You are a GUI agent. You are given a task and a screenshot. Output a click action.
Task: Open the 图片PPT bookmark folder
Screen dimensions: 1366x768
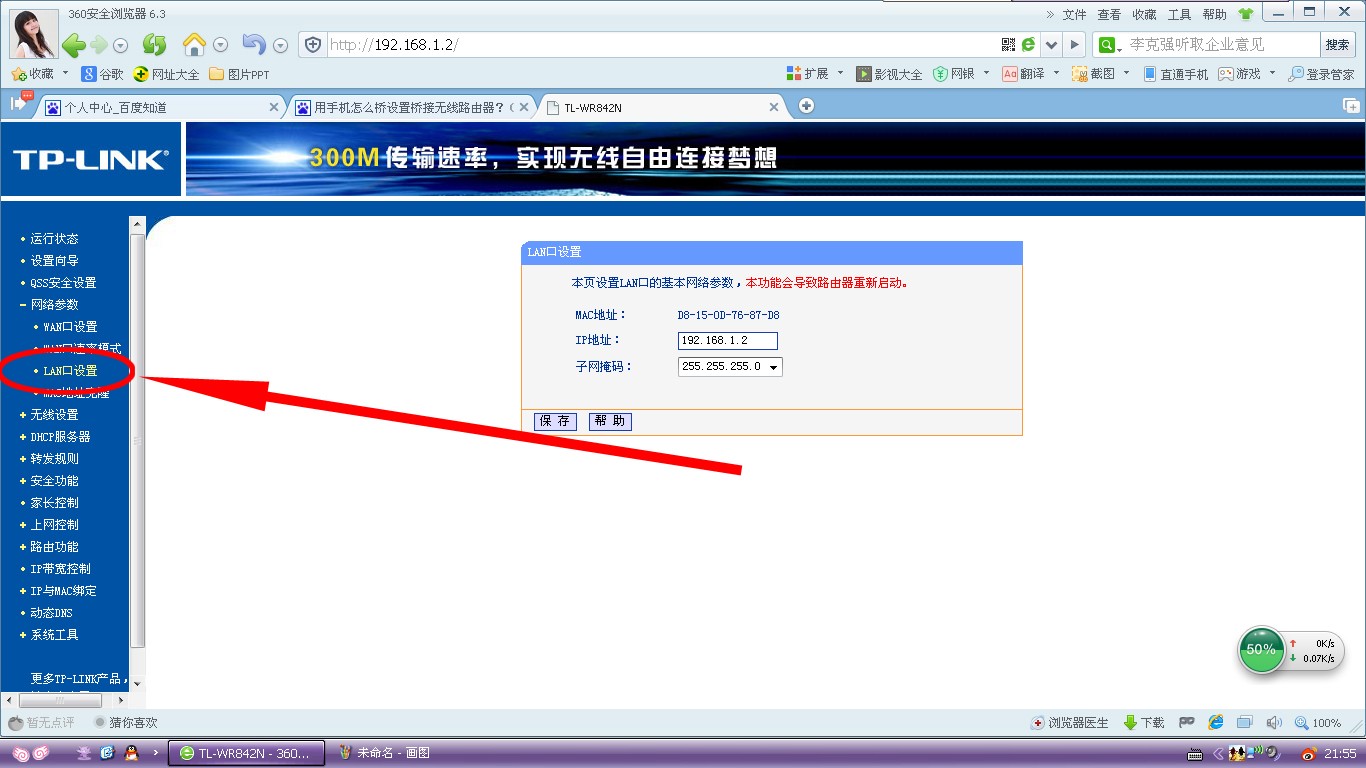click(x=239, y=74)
